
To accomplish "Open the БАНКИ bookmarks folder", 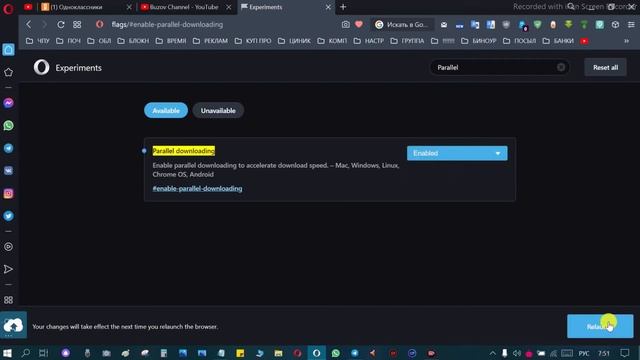I will [x=558, y=41].
